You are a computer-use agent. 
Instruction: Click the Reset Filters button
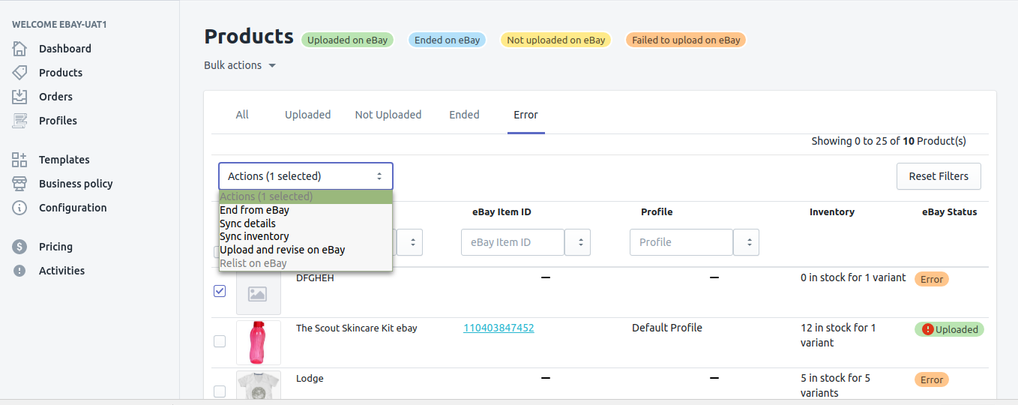pyautogui.click(x=938, y=176)
